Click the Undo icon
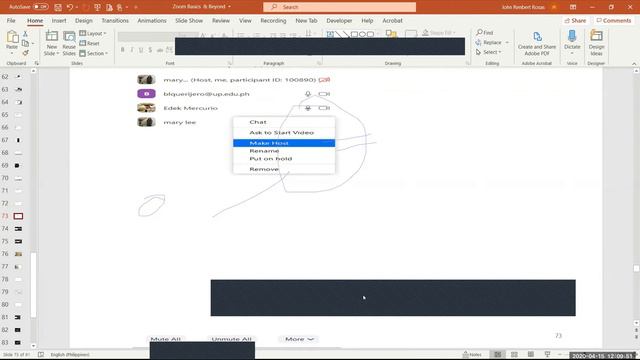640x360 pixels. (70, 7)
